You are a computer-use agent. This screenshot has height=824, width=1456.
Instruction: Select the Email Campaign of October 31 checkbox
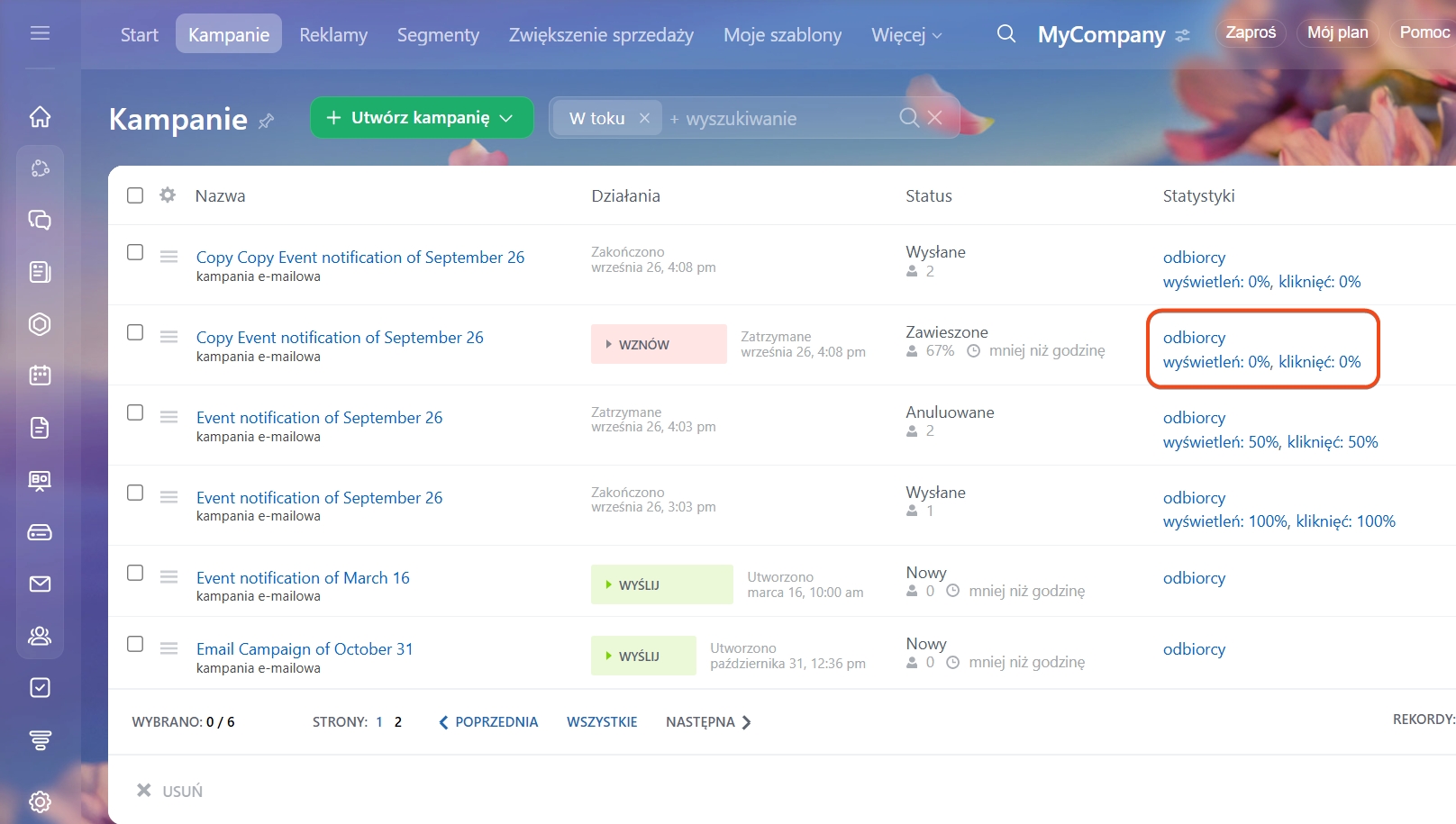point(135,644)
